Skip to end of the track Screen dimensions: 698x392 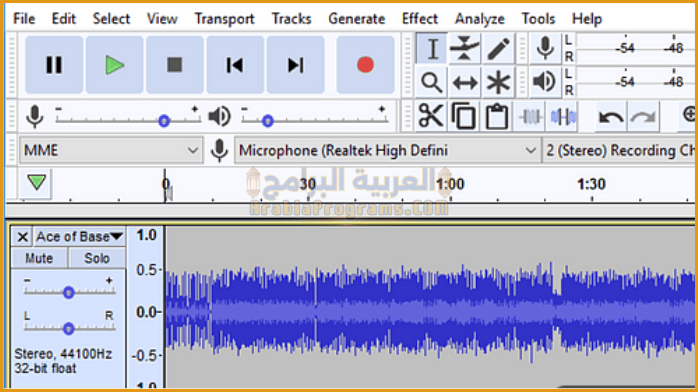pos(295,65)
